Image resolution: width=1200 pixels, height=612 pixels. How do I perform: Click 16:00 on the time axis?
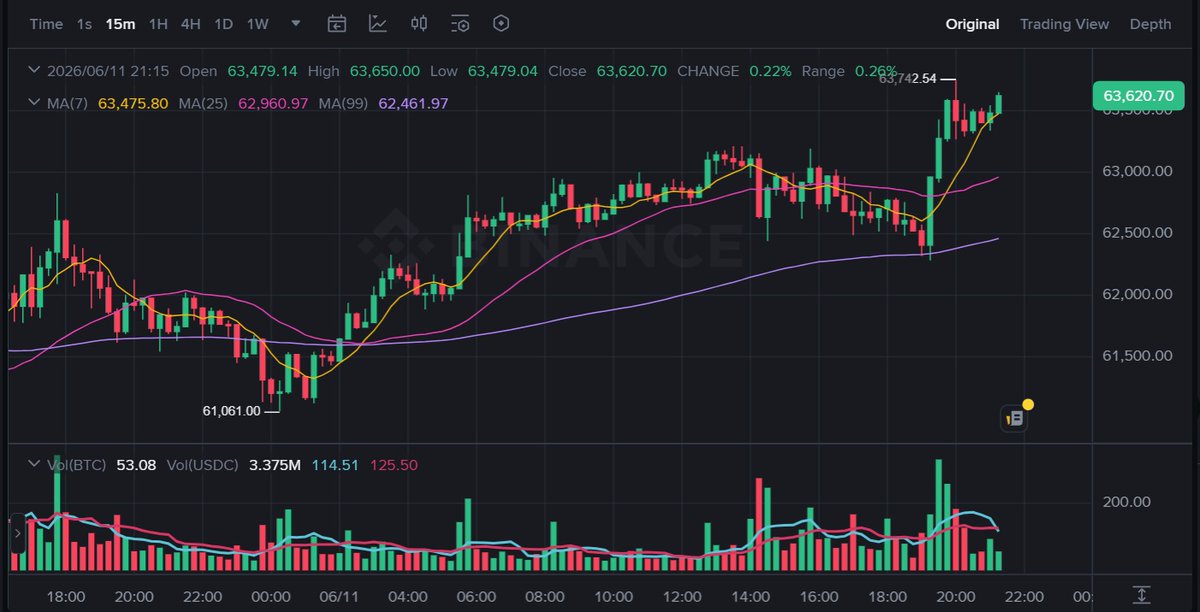tap(819, 596)
